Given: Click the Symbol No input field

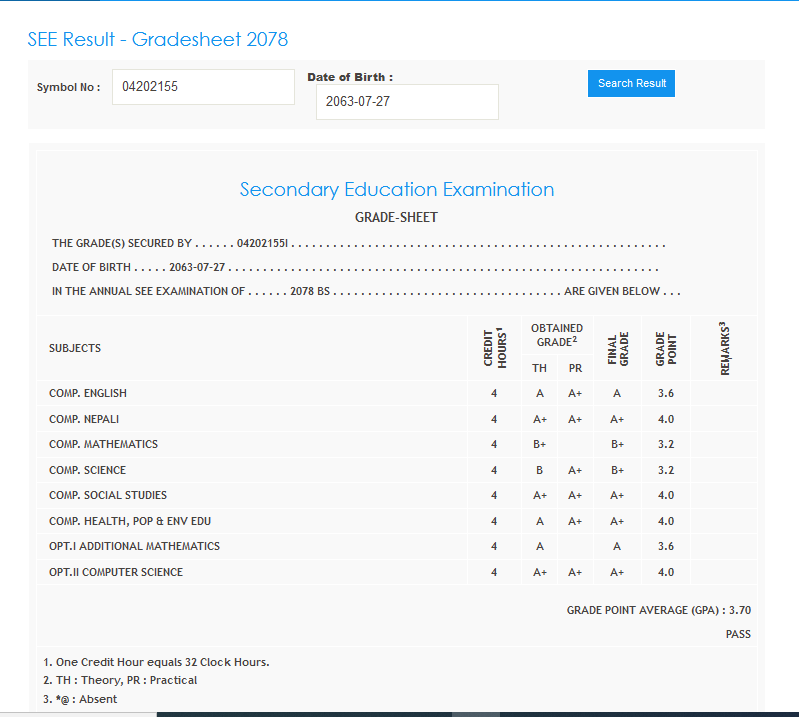Looking at the screenshot, I should coord(203,87).
